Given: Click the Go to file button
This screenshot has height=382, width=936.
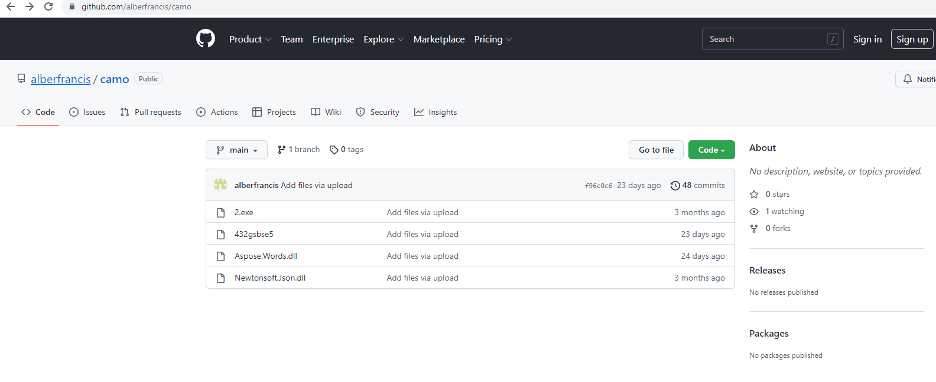Looking at the screenshot, I should 656,150.
